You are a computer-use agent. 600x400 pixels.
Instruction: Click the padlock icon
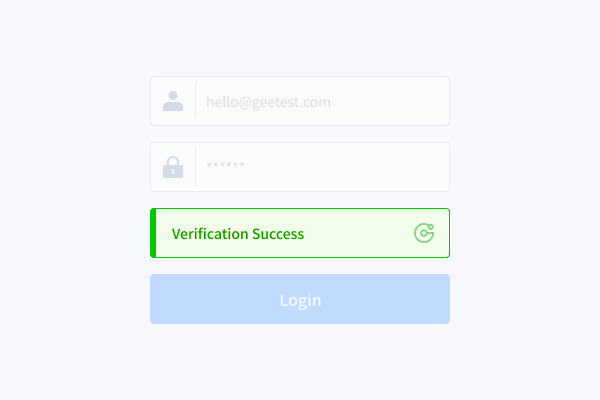[173, 167]
